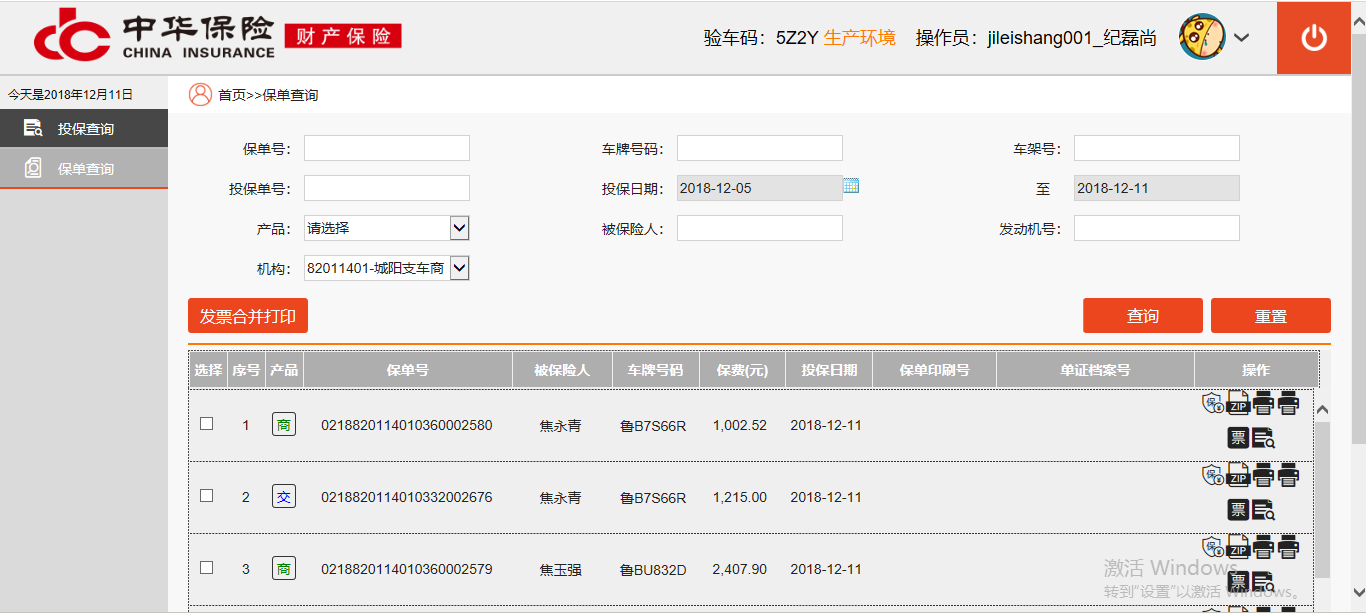Click the 首页 breadcrumb link
Screen dimensions: 1366x614
click(x=232, y=95)
